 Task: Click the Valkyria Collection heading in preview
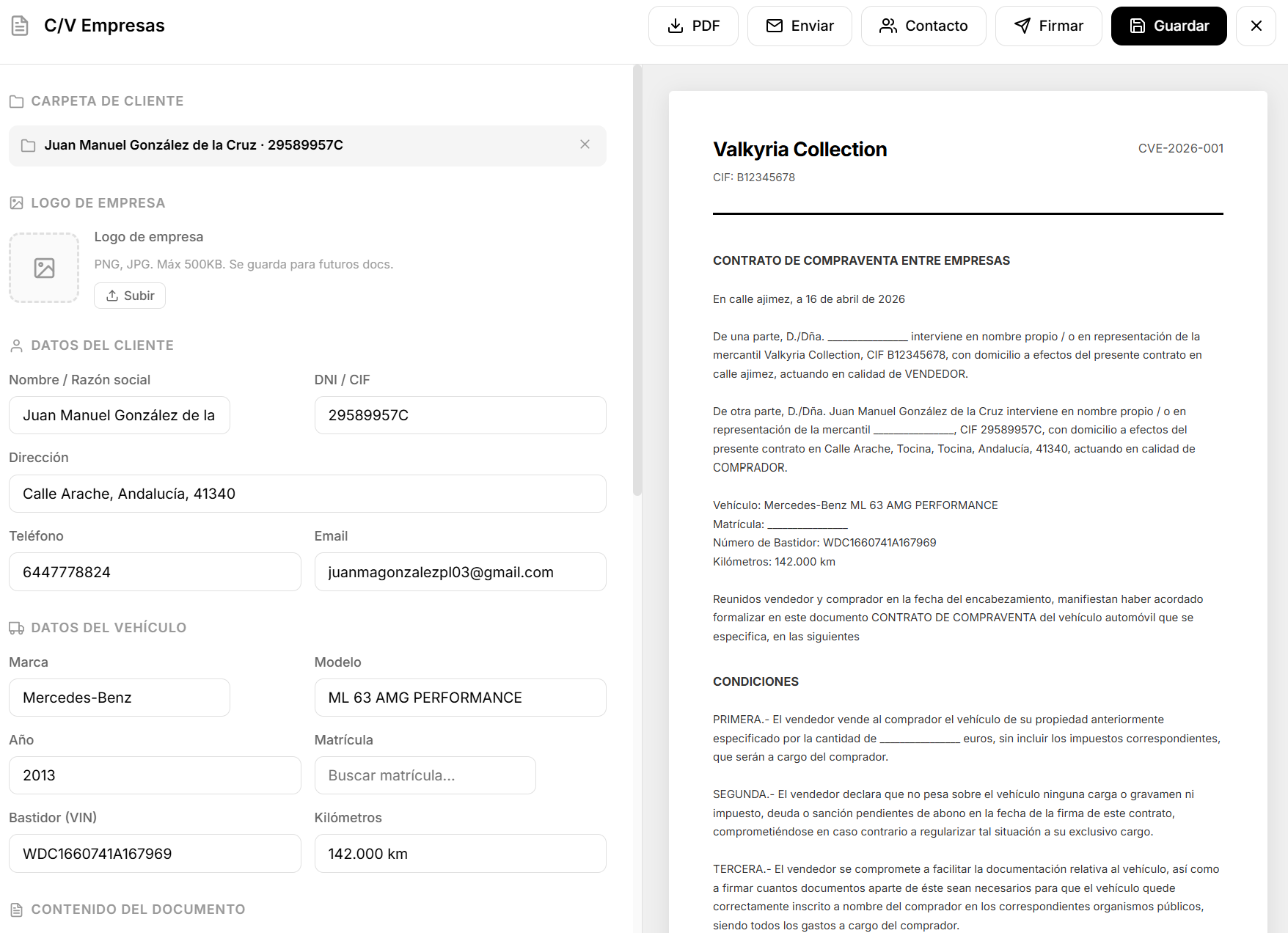click(799, 150)
